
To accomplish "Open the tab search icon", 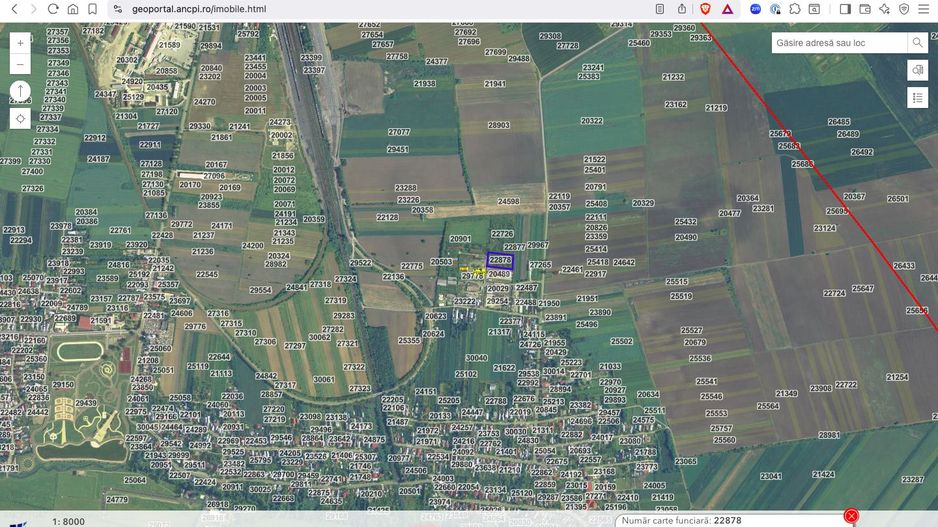I will point(814,9).
